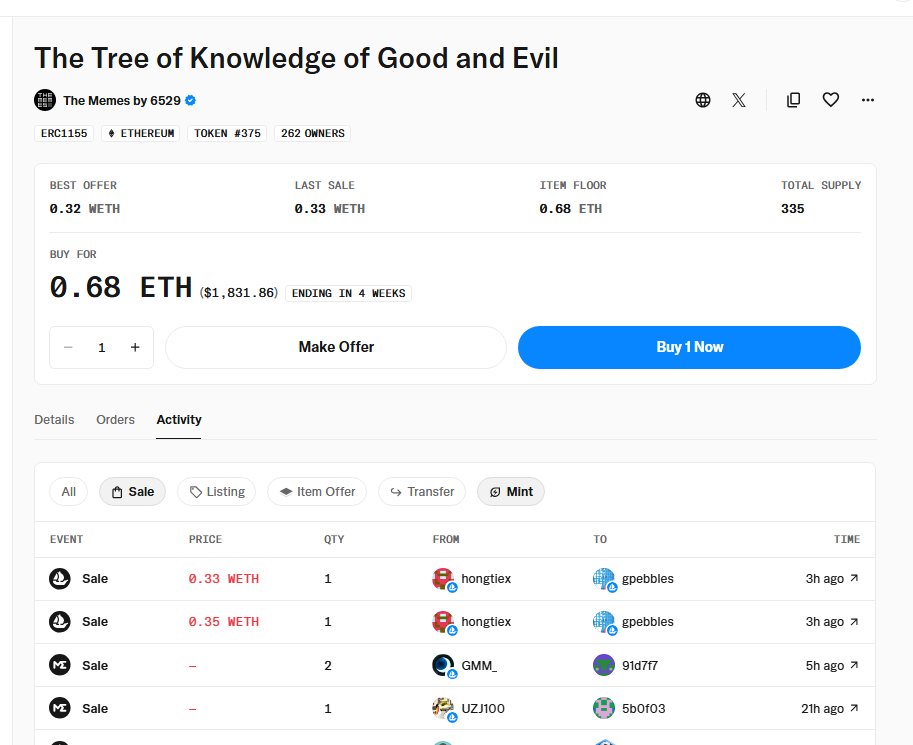Screen dimensions: 913x745
Task: Open the X (Twitter) profile icon
Action: pos(738,100)
